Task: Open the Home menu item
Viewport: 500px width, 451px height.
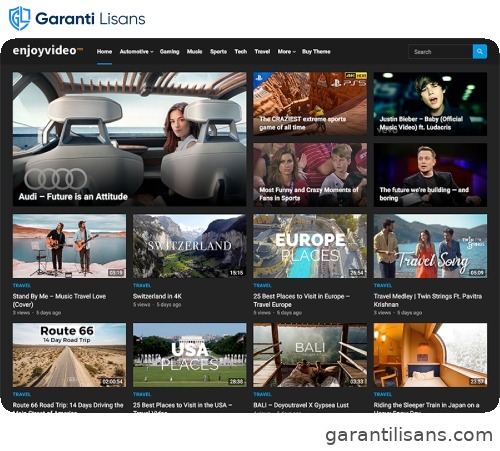Action: pyautogui.click(x=104, y=52)
